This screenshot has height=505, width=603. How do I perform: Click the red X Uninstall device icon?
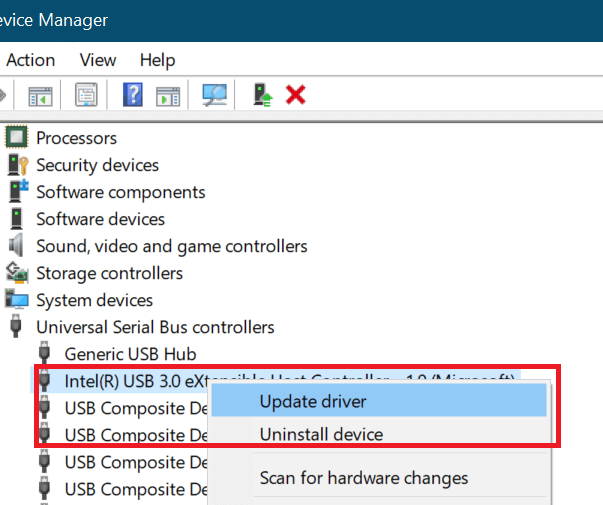point(295,95)
